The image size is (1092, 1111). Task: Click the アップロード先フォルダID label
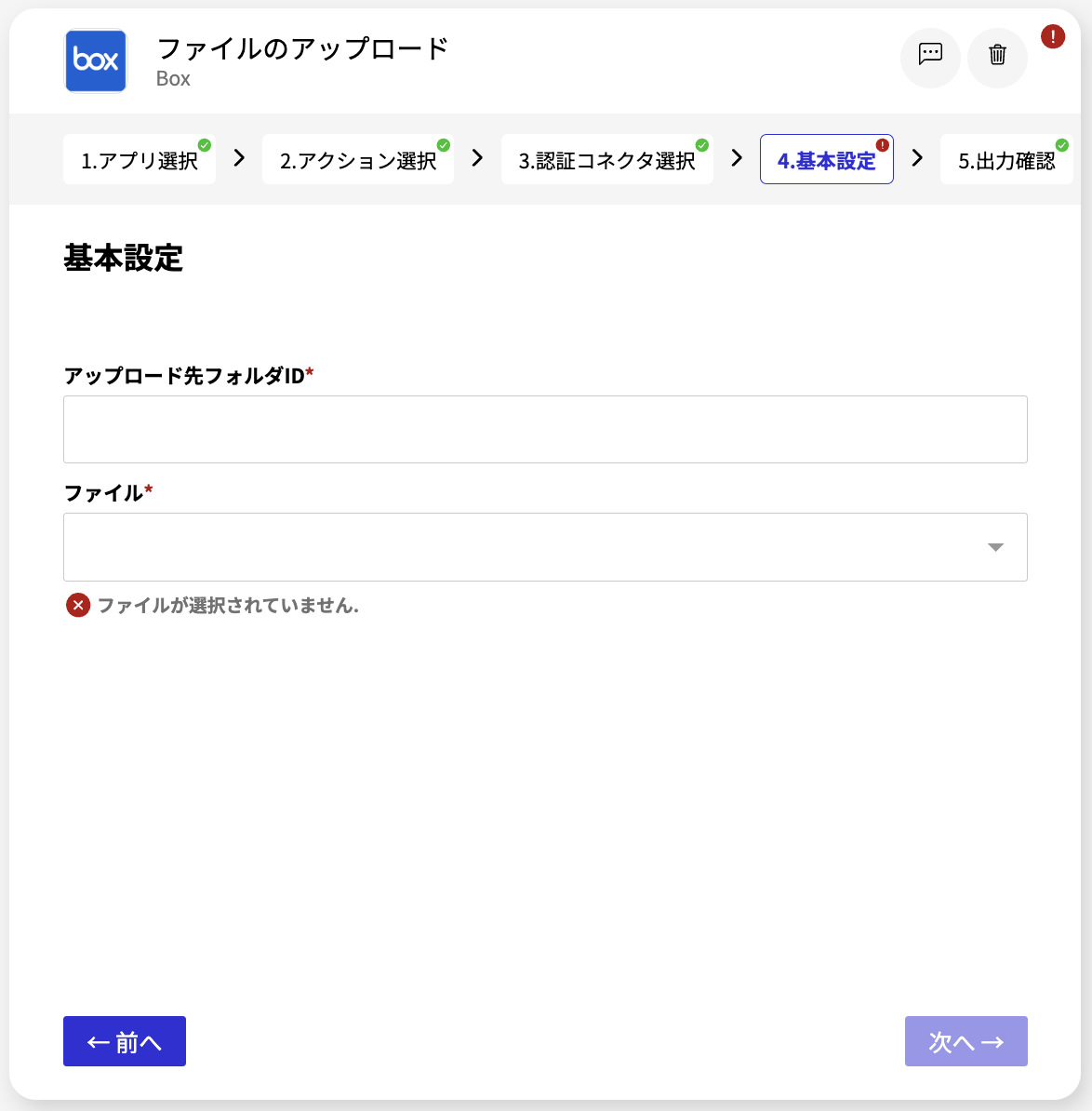[189, 376]
